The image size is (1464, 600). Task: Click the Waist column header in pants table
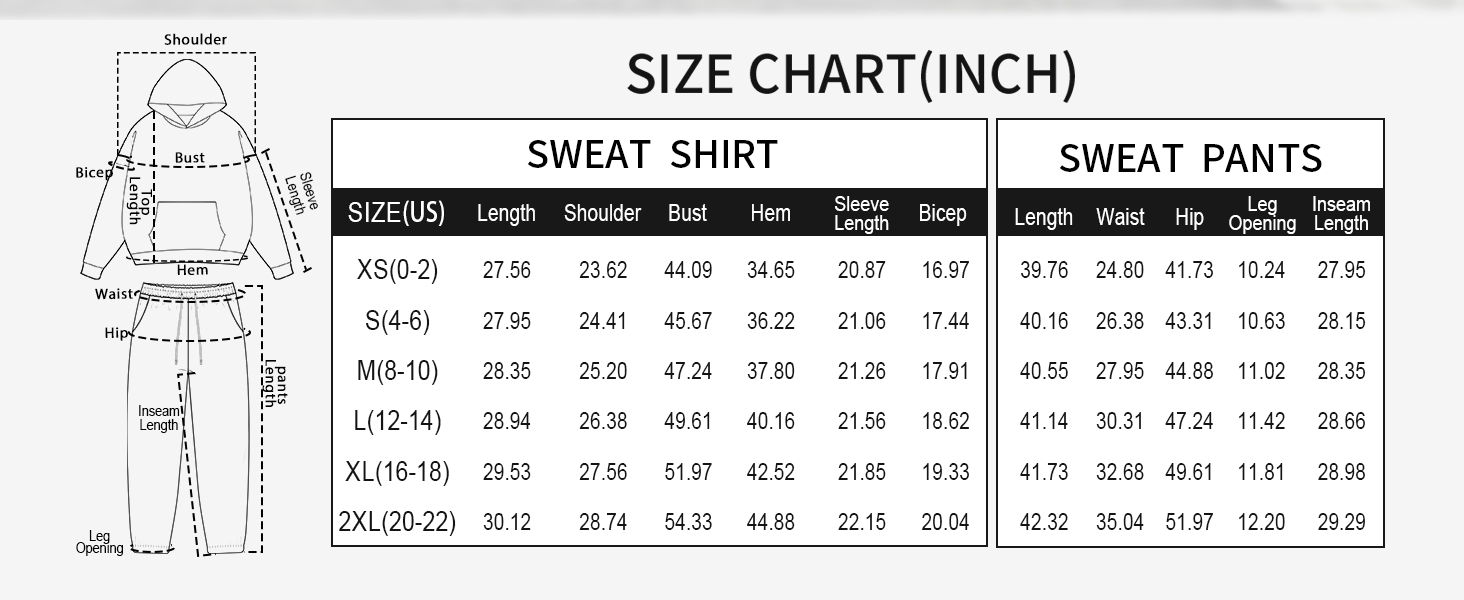pos(1120,217)
